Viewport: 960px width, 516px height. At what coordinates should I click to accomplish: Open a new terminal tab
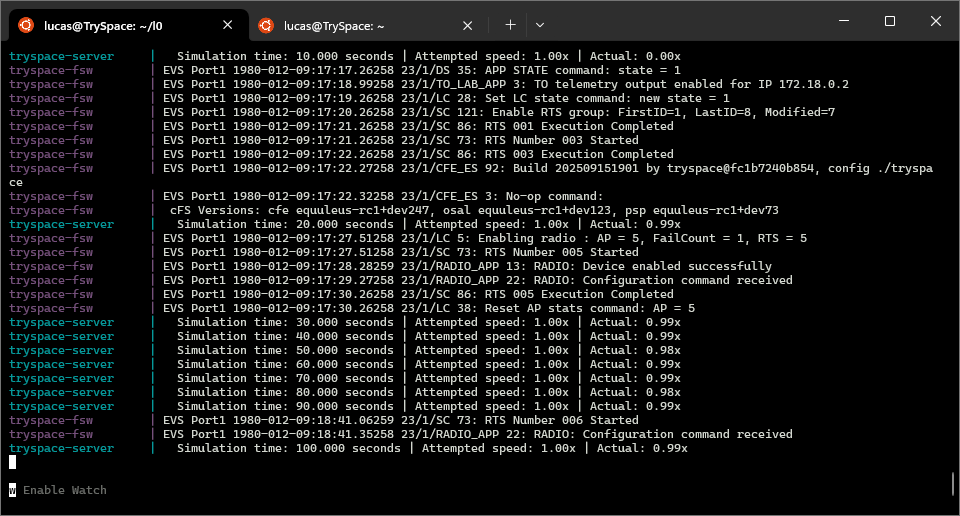tap(510, 25)
